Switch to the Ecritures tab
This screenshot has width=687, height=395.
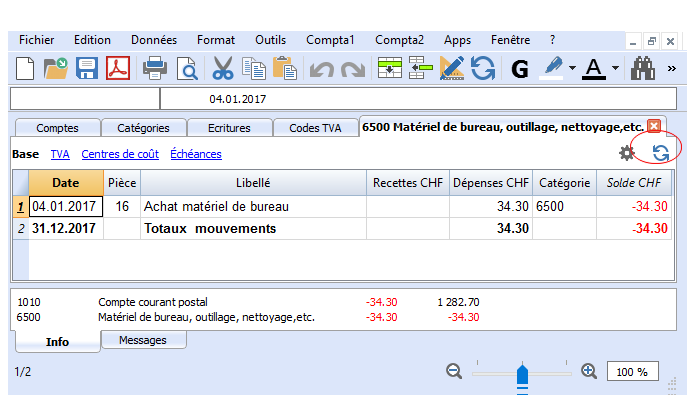tap(229, 128)
